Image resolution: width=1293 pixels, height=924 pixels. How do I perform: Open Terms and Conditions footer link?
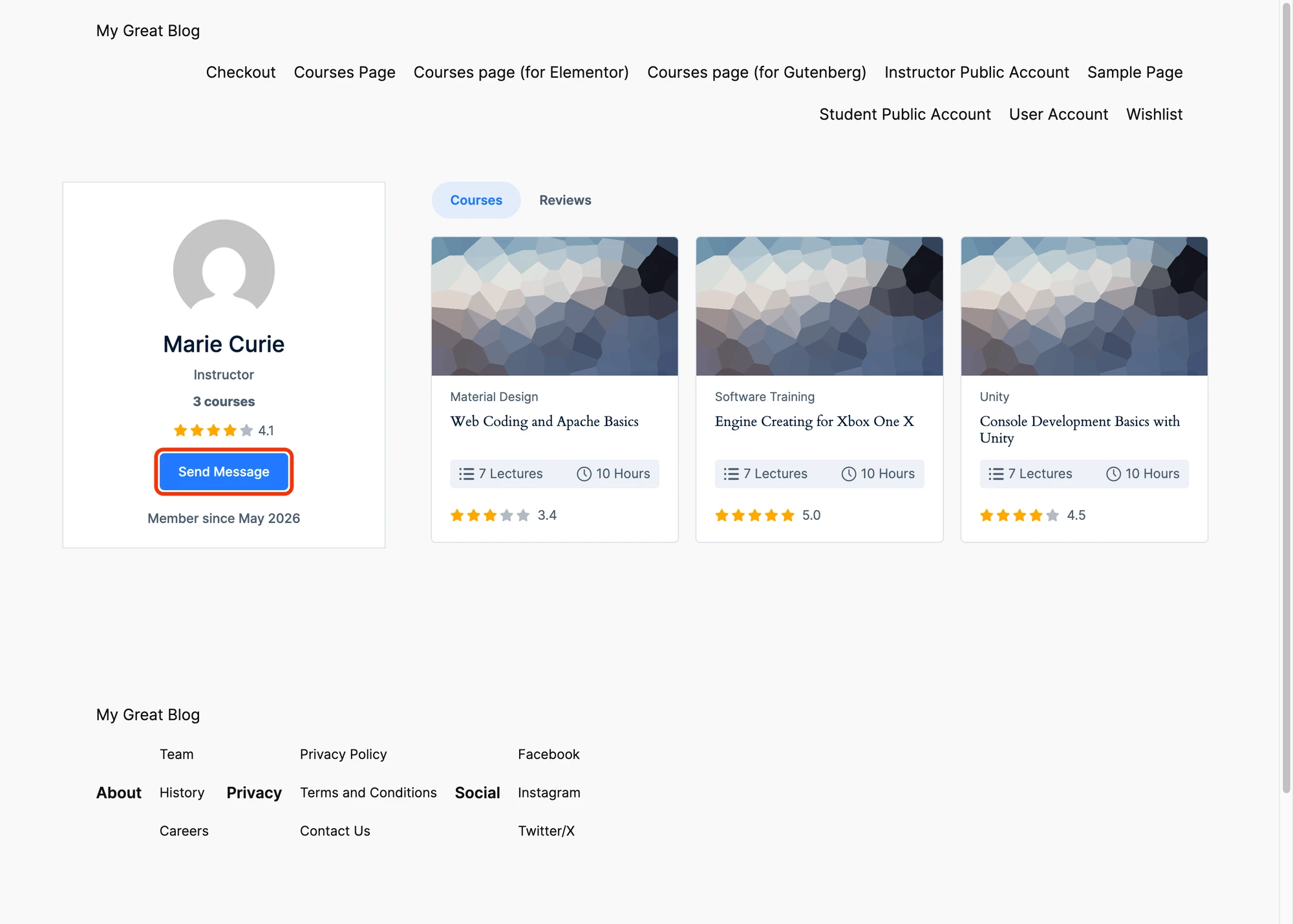[x=369, y=793]
